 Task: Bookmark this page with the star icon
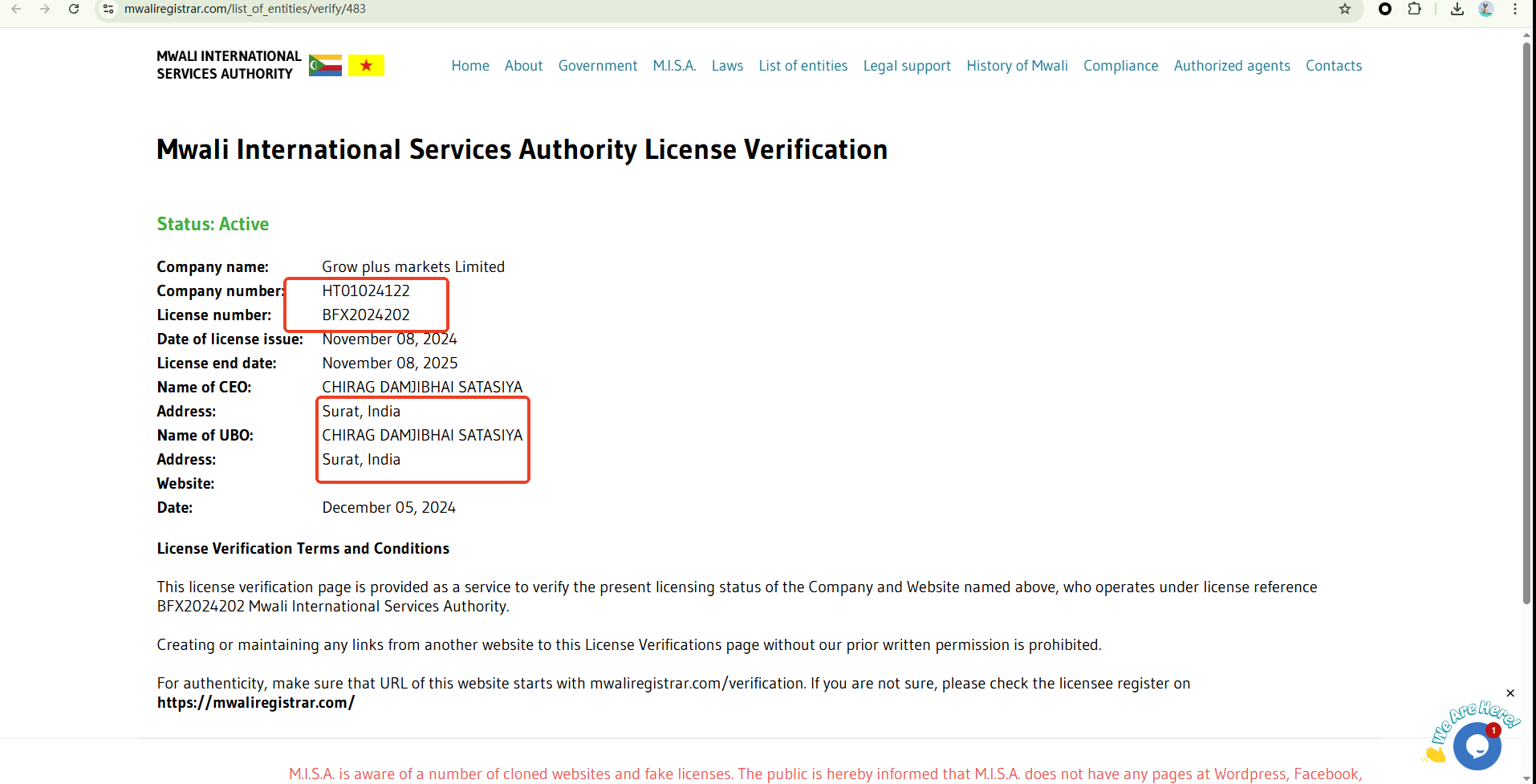coord(1345,9)
